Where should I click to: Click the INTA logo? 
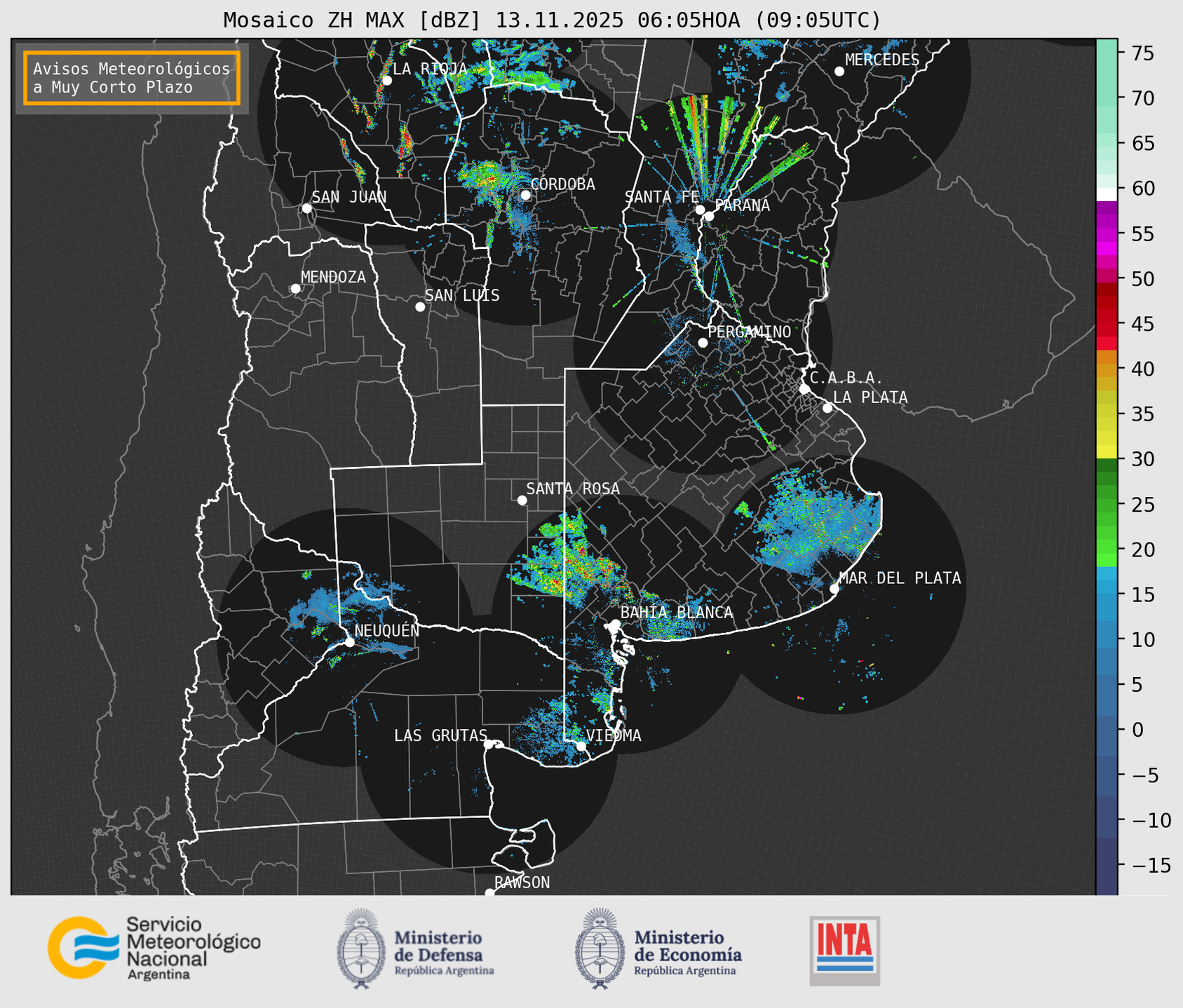click(844, 951)
